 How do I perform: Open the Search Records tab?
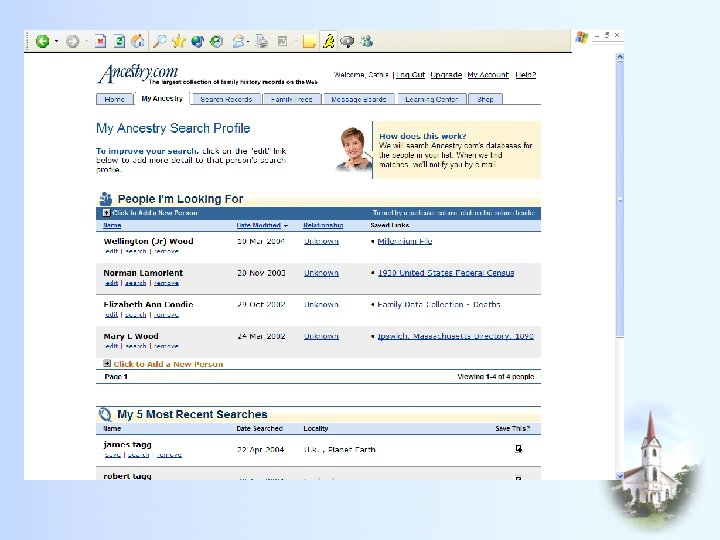pos(226,99)
